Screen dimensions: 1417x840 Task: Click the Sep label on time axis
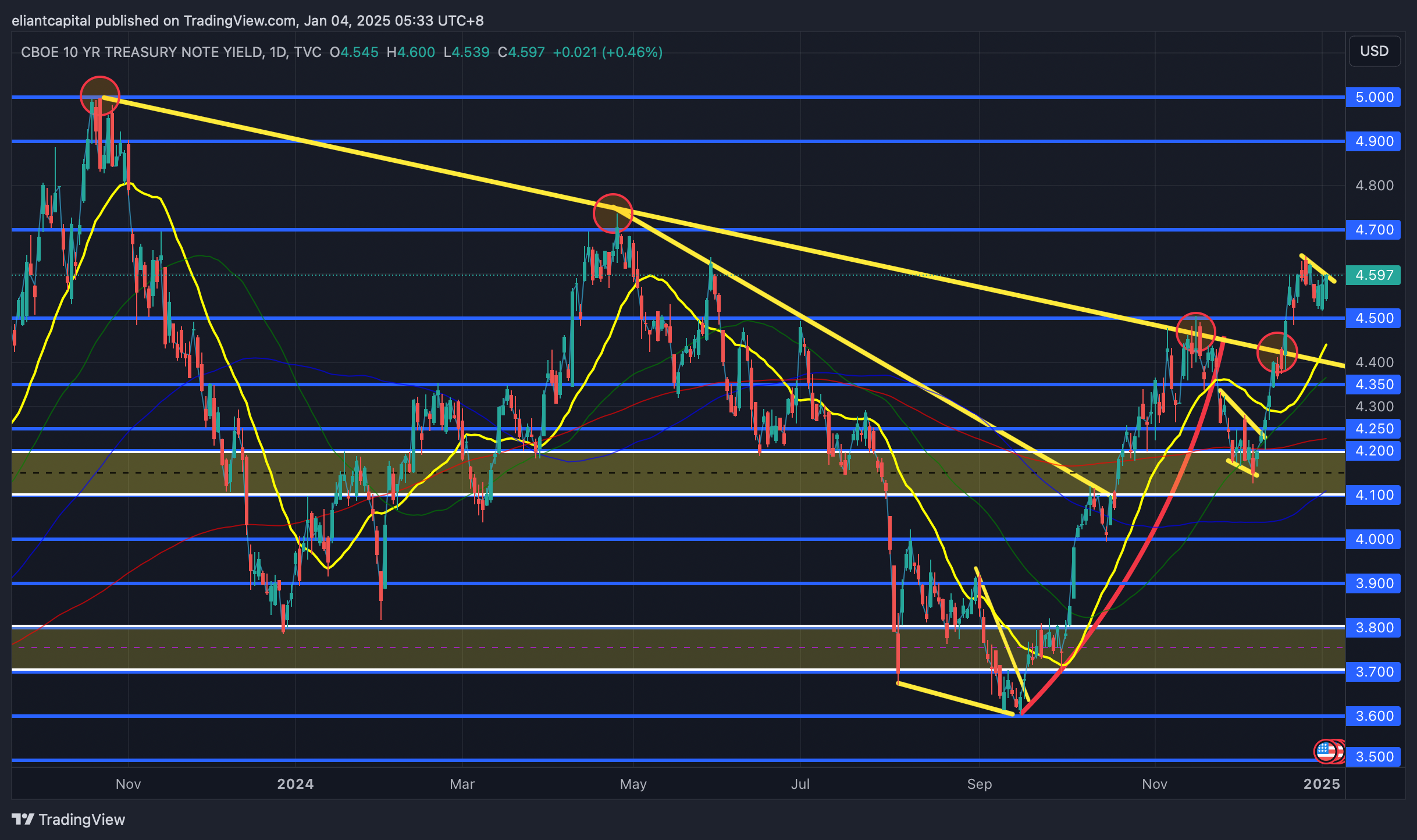979,784
